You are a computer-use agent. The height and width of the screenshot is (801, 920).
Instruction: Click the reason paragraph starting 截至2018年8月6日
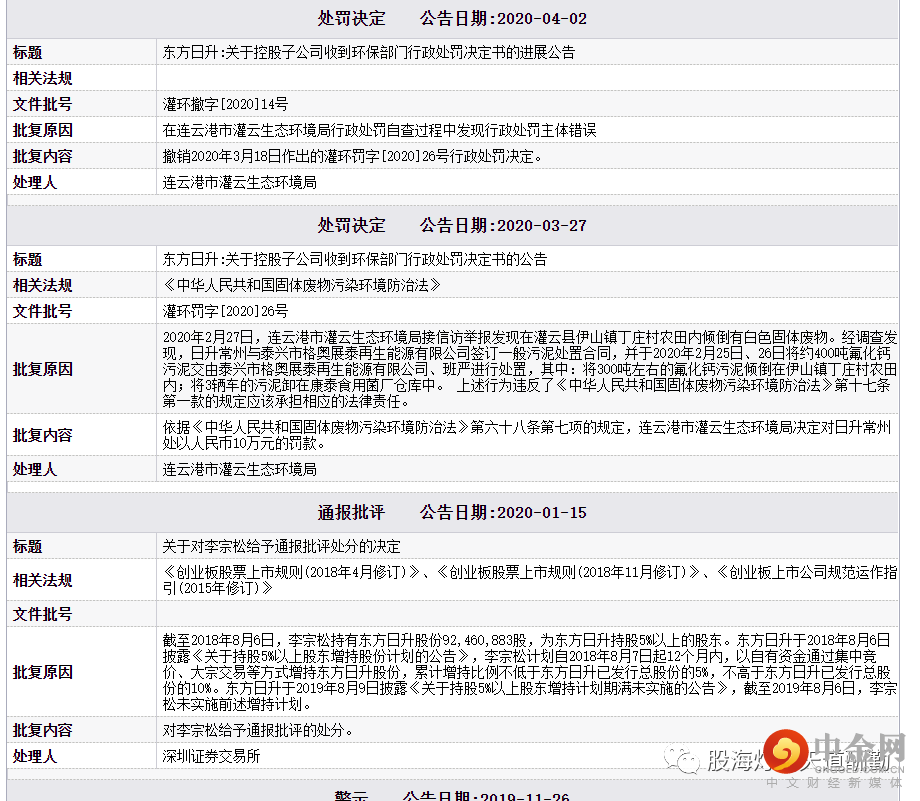click(530, 672)
